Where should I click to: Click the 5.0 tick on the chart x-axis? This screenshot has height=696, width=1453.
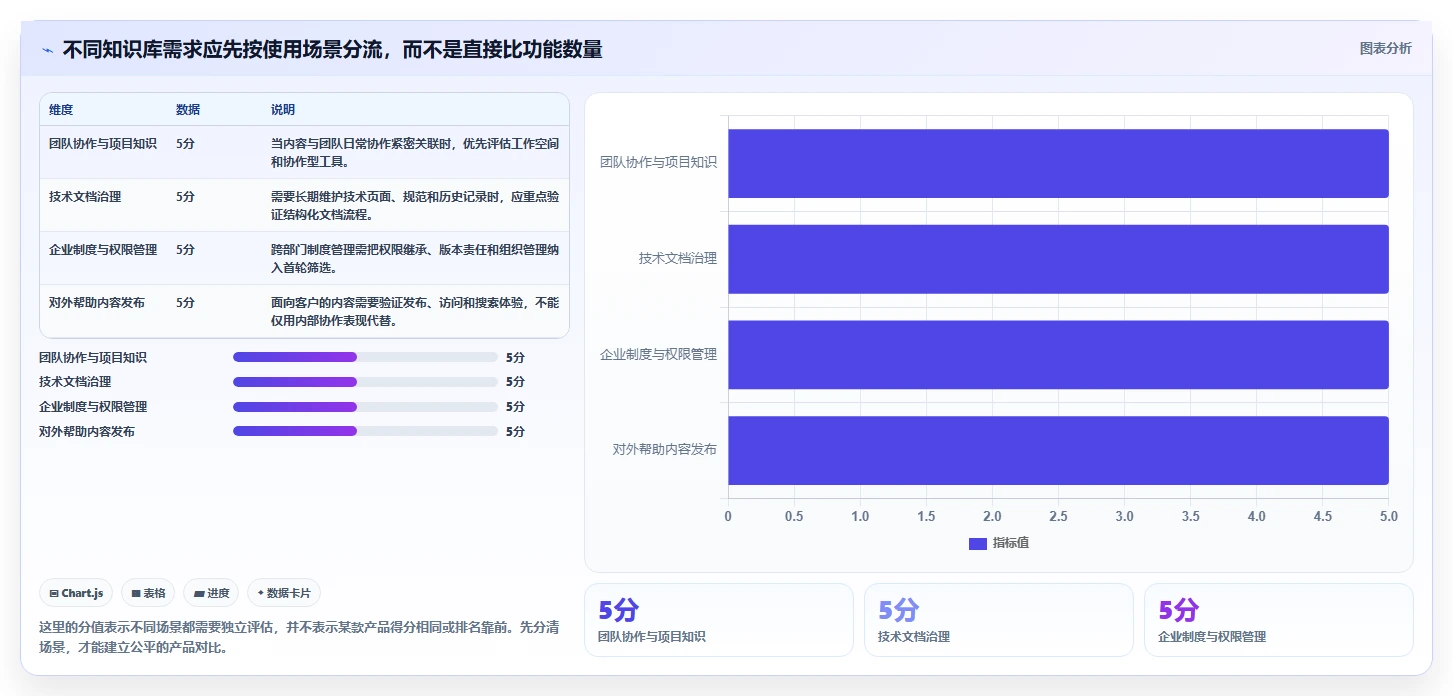tap(1388, 516)
